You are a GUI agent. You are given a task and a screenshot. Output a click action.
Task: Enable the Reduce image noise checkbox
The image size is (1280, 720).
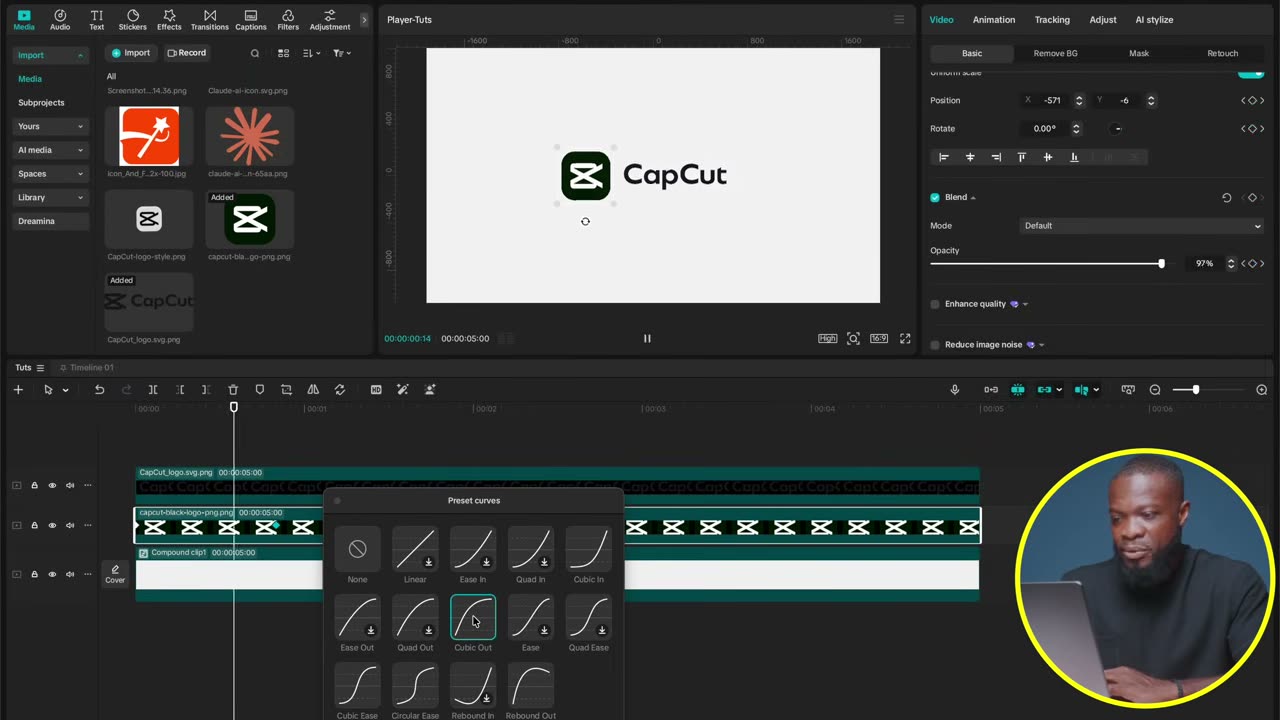[x=935, y=345]
